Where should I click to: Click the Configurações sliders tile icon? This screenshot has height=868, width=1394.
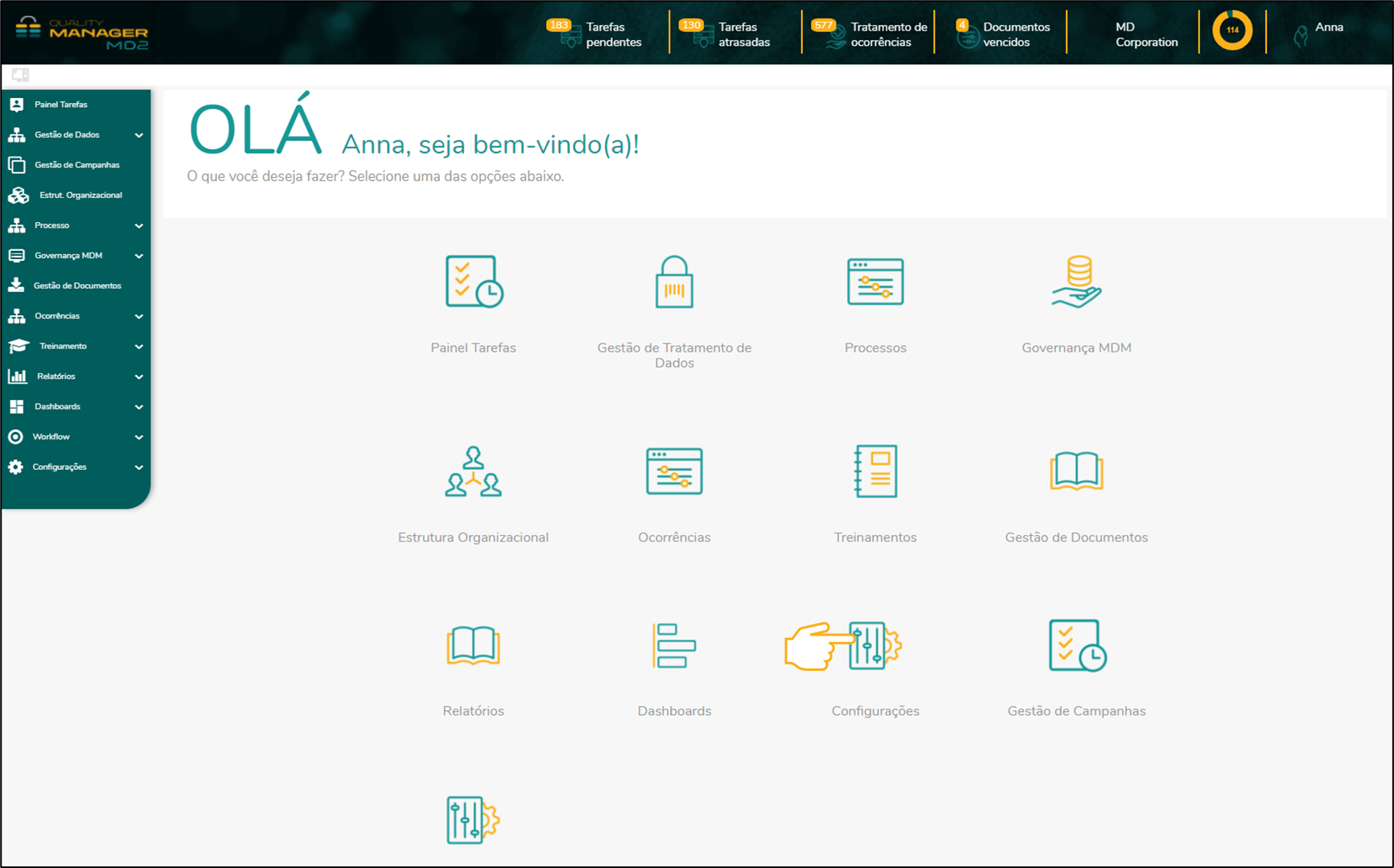(875, 645)
